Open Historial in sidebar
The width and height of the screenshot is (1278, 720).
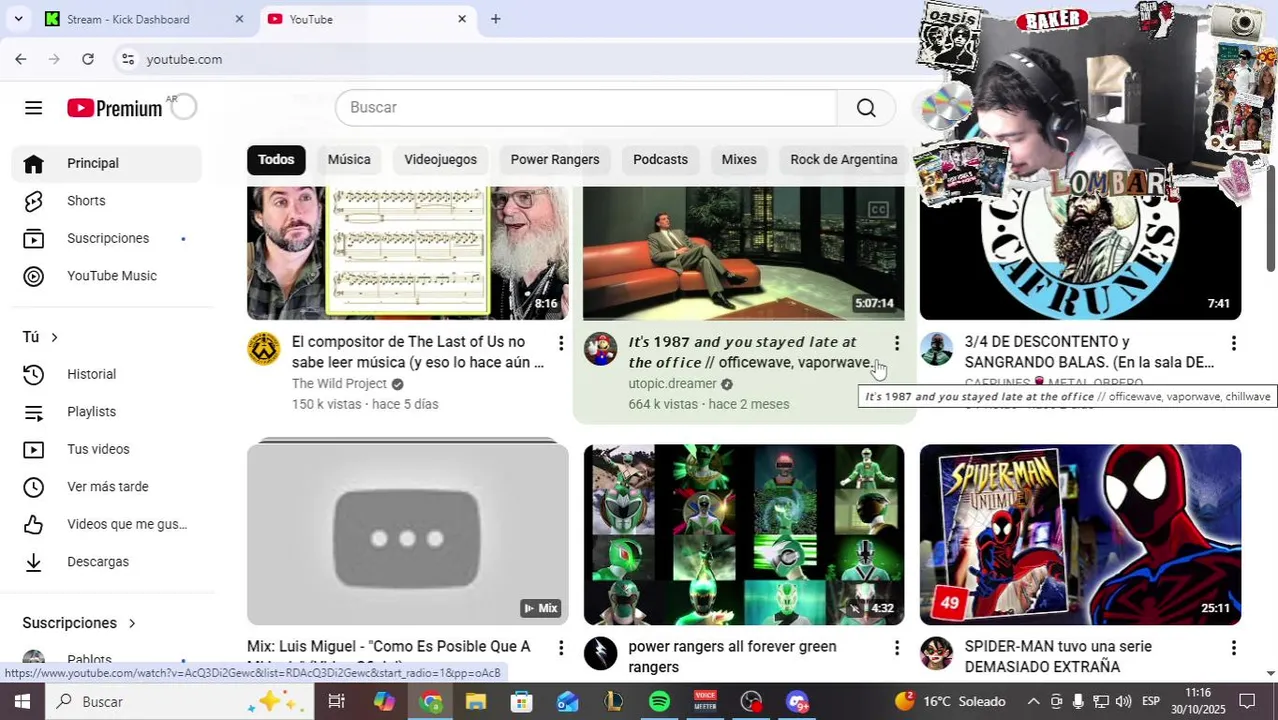pyautogui.click(x=106, y=374)
